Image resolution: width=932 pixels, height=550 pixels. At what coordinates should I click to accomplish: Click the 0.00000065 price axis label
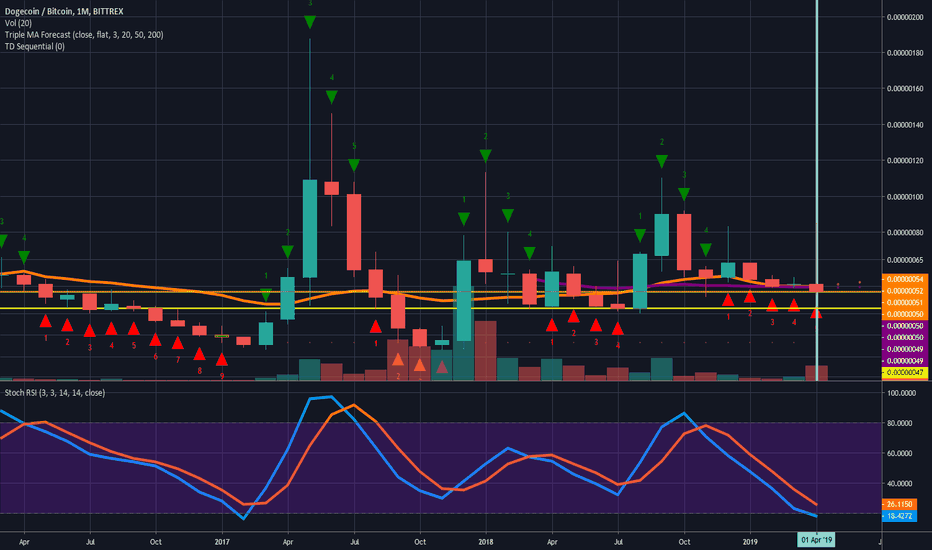(x=905, y=260)
